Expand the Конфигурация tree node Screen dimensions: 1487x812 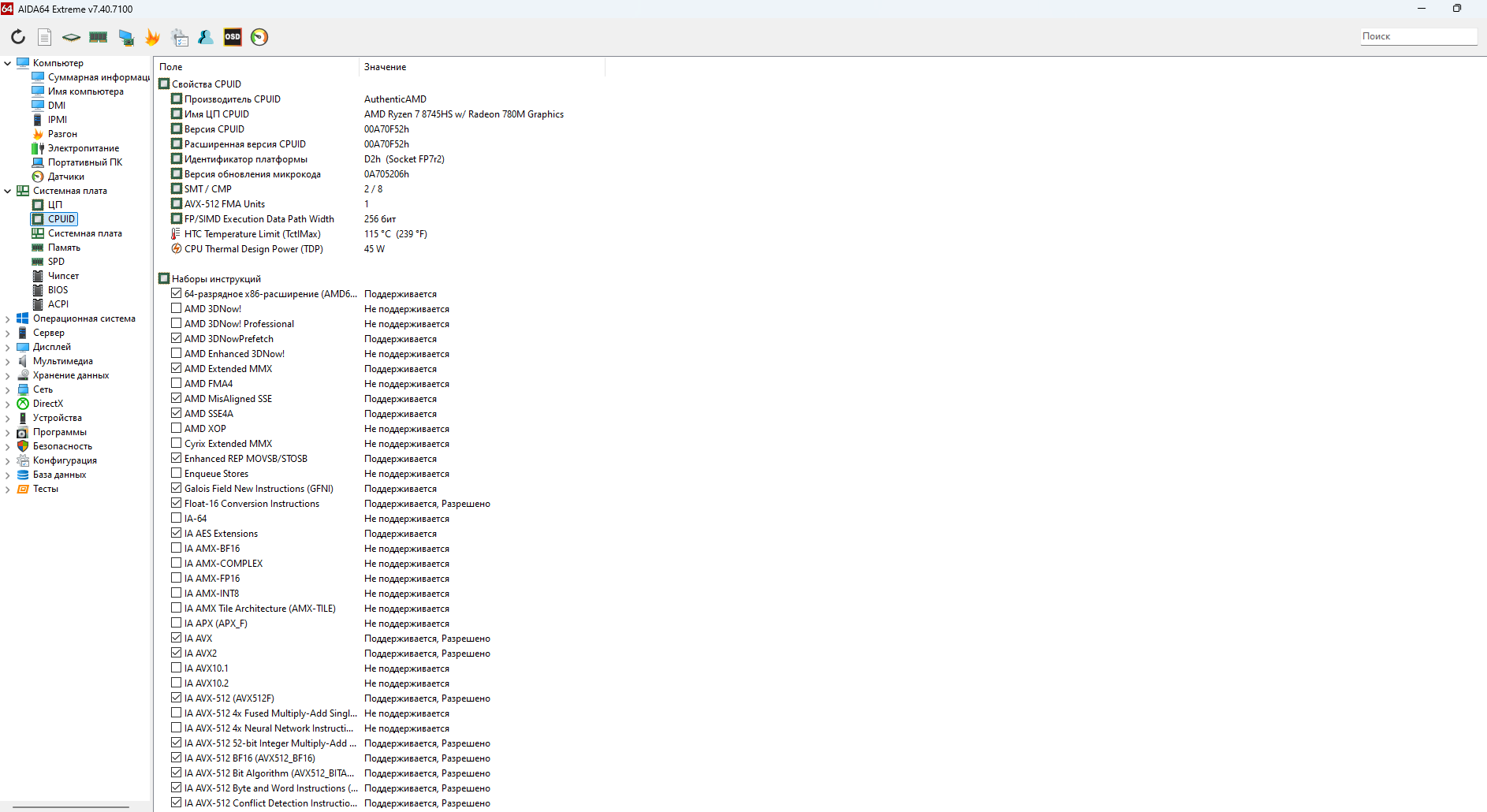pos(8,460)
